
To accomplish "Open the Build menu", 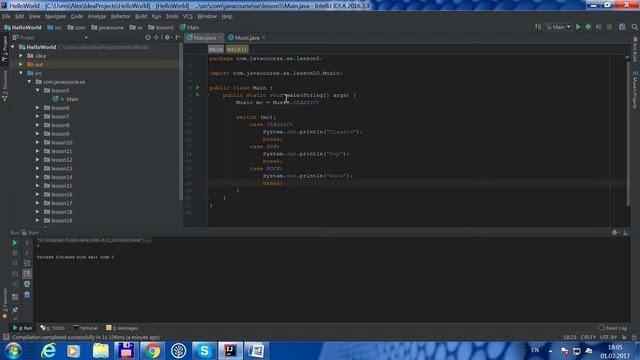I will point(141,16).
